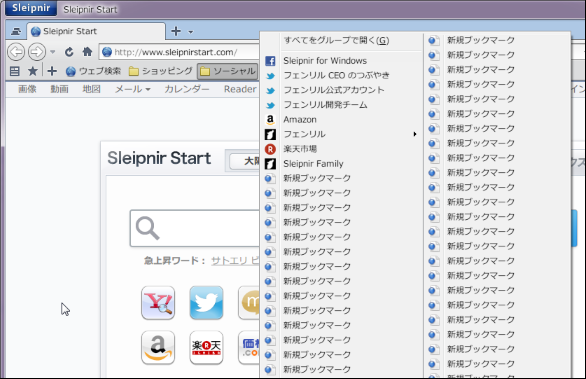Click the Yahoo search tile icon
The height and width of the screenshot is (379, 586).
point(158,303)
